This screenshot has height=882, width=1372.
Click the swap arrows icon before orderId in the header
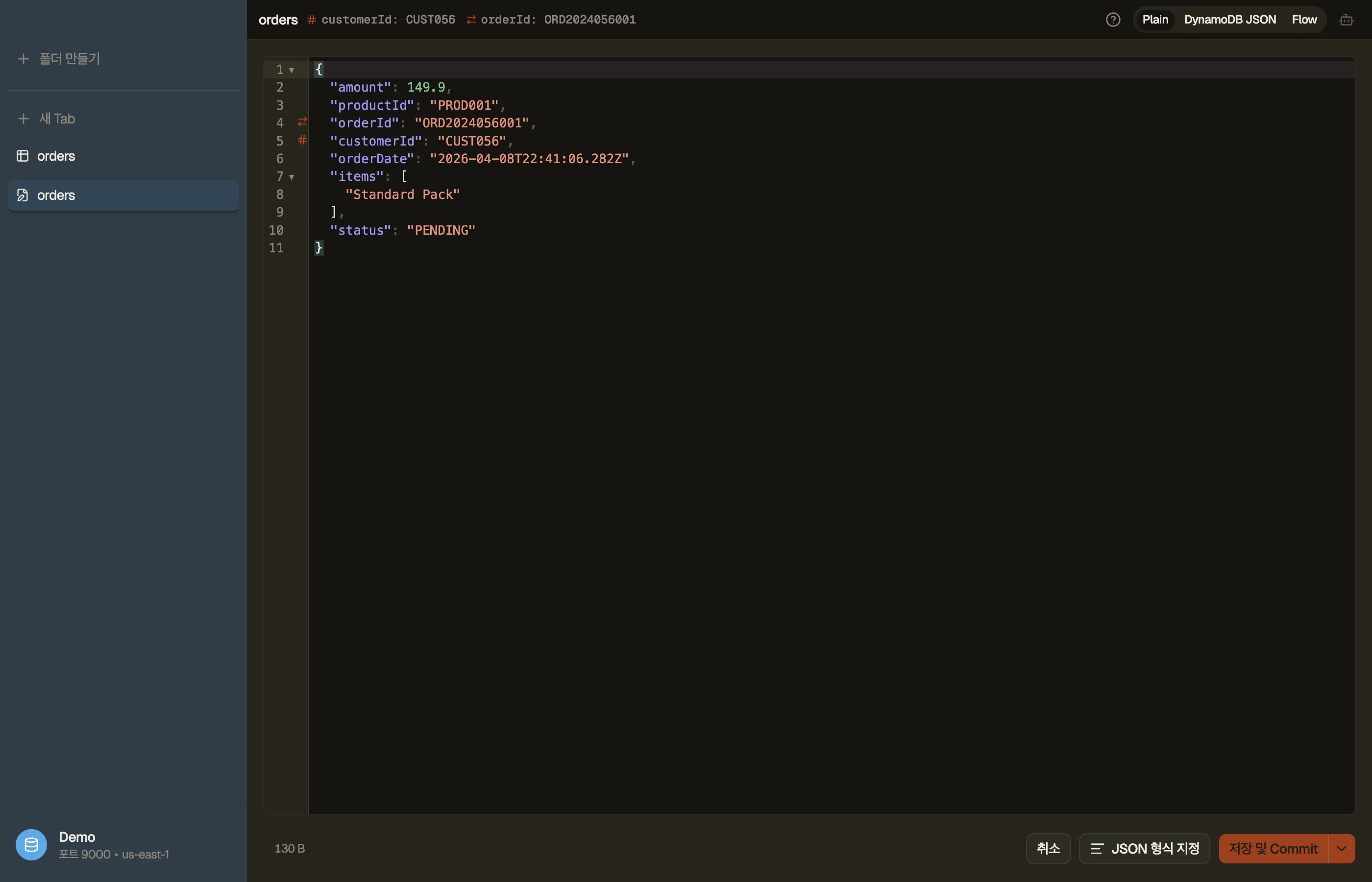pos(471,20)
